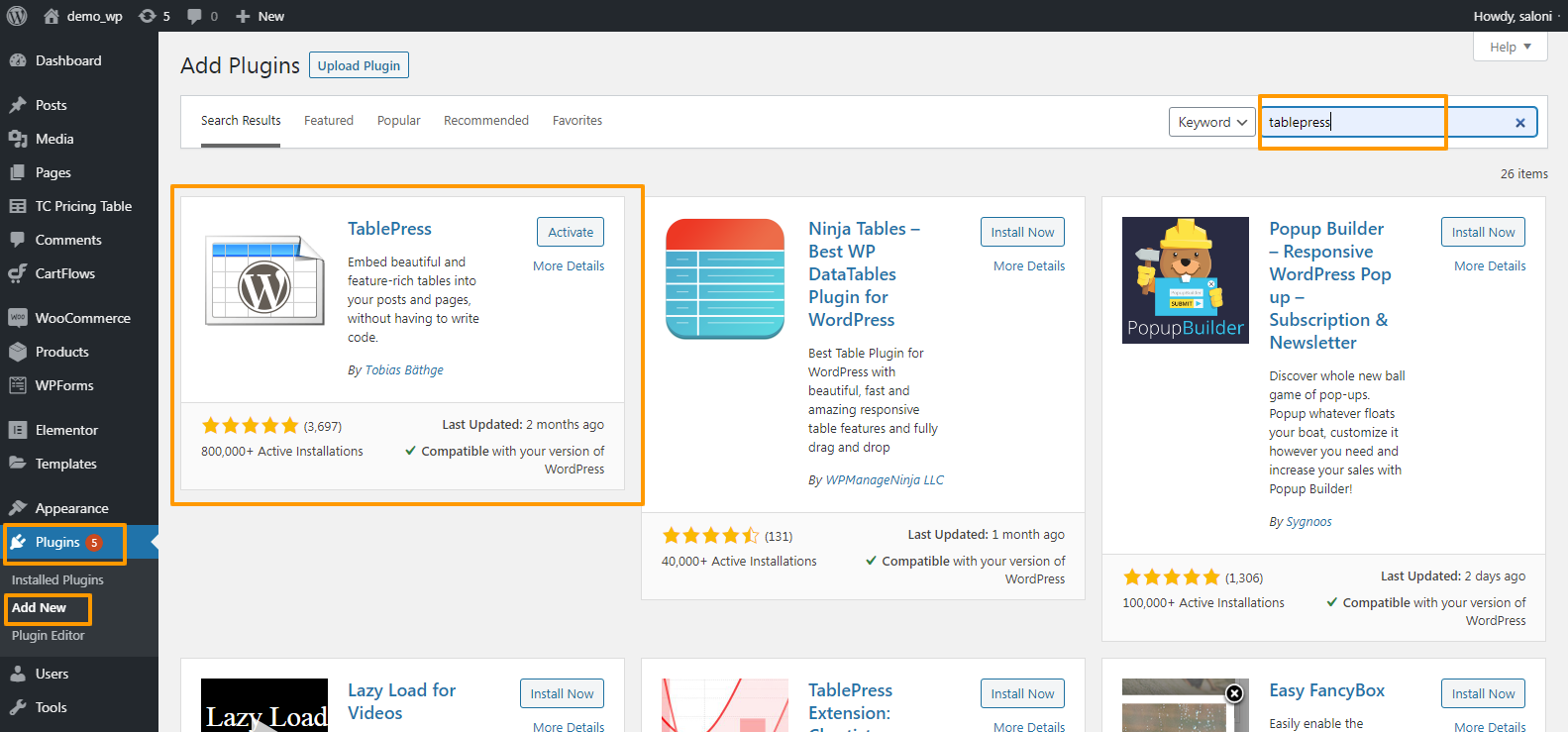1568x732 pixels.
Task: Open Comments in the sidebar
Action: [x=68, y=240]
